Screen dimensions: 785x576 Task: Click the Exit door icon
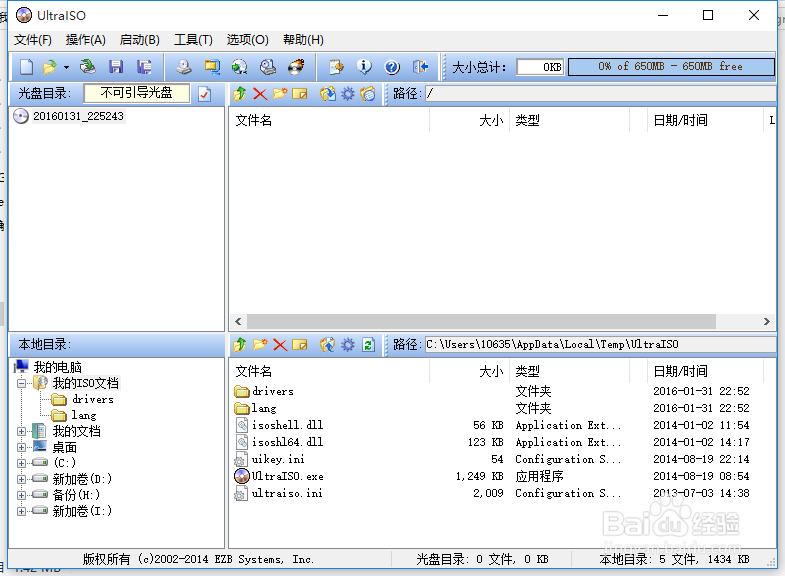click(x=420, y=67)
